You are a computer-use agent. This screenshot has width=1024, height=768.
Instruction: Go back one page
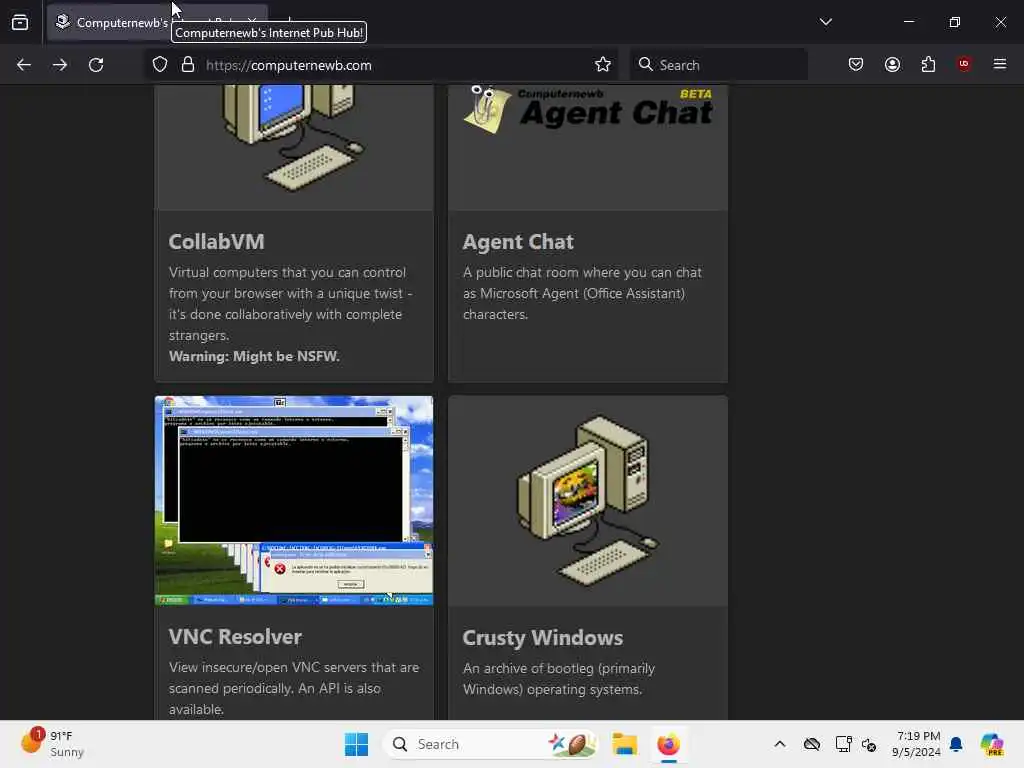coord(24,65)
